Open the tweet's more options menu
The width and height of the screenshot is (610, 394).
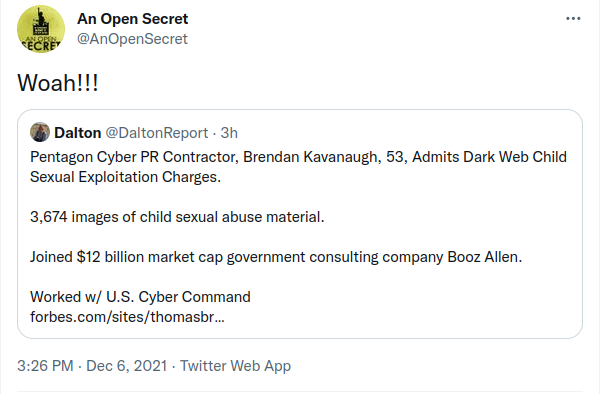573,19
